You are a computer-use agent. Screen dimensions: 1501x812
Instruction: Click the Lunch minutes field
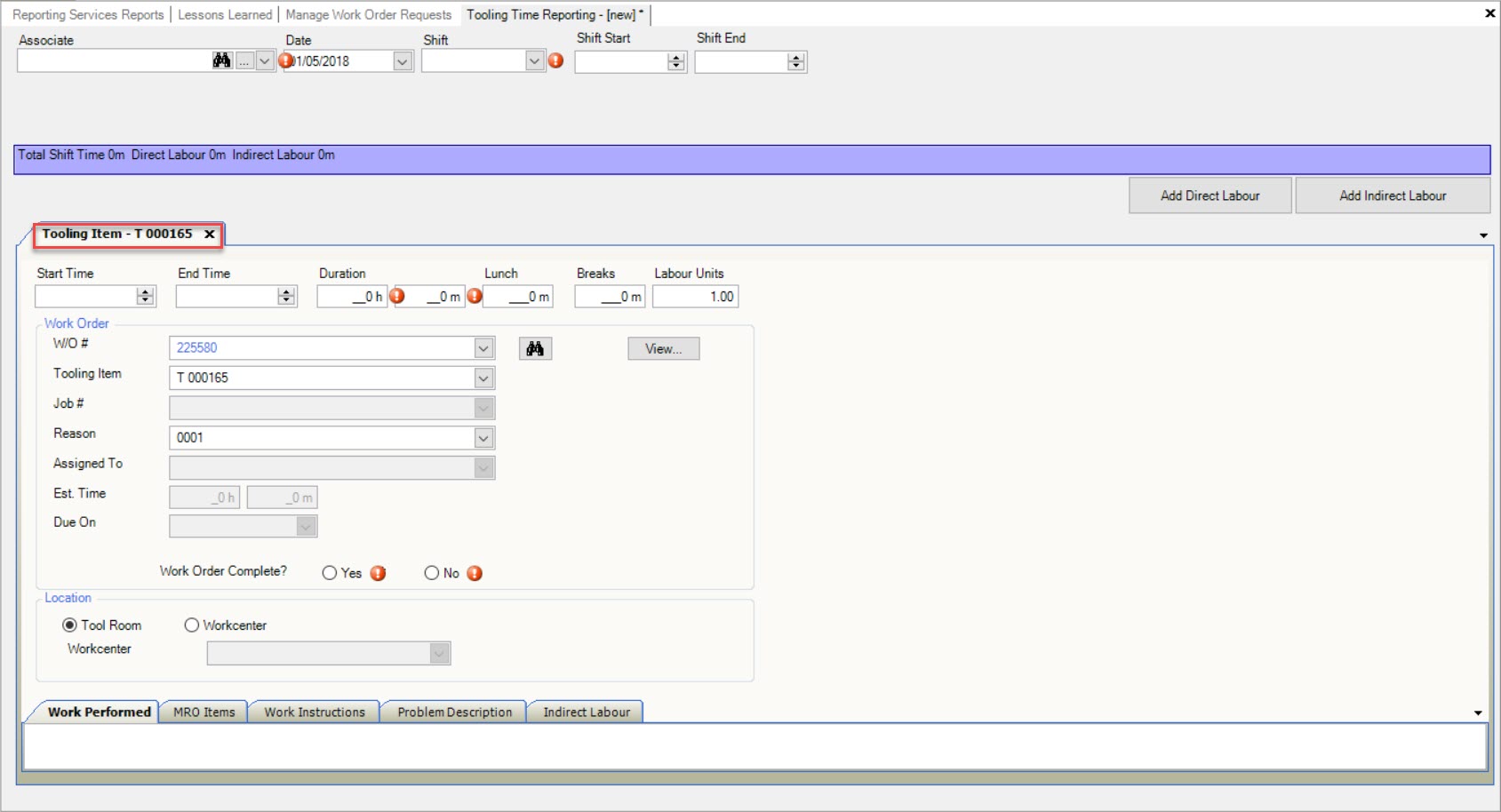[x=518, y=297]
